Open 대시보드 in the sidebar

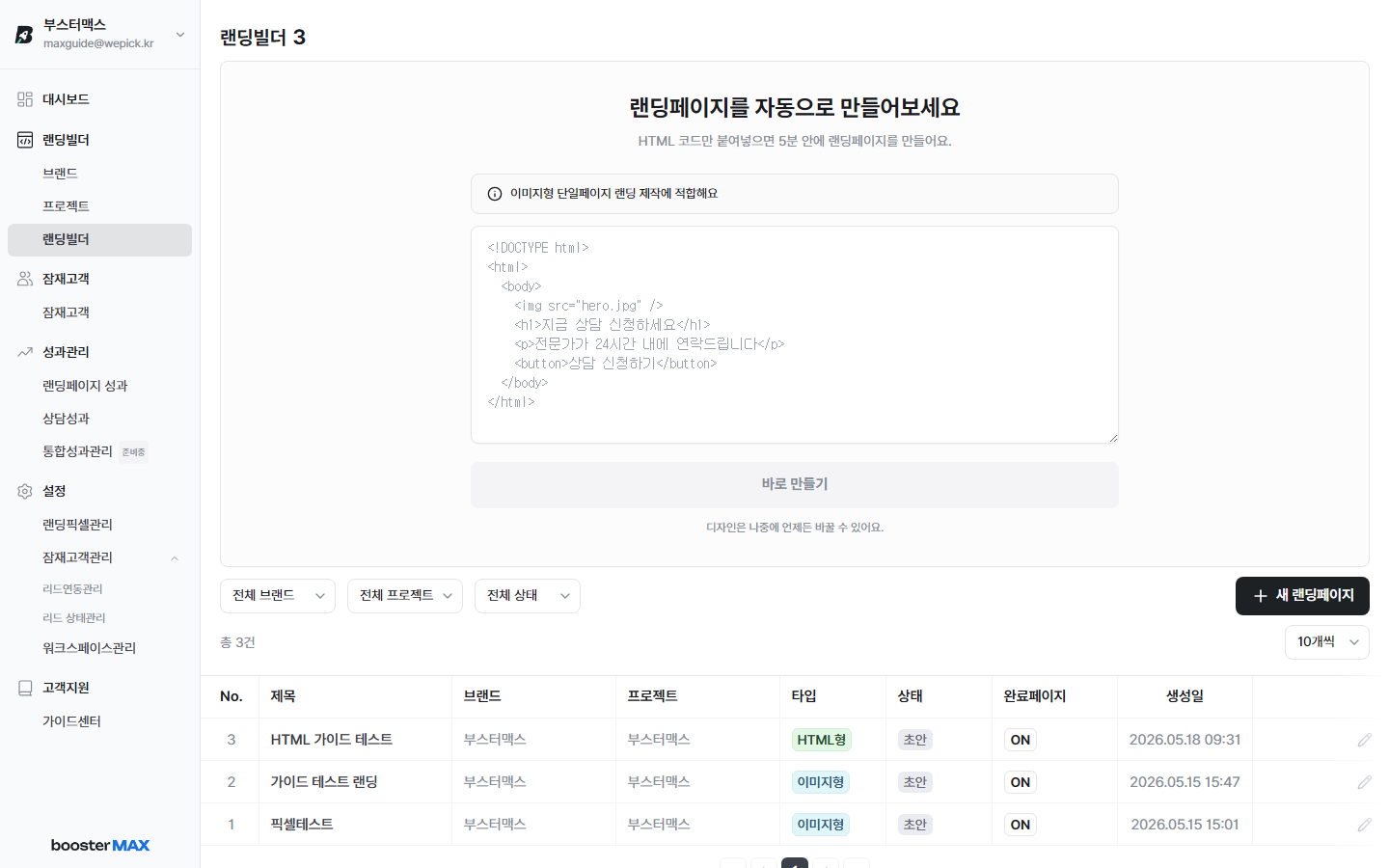pos(66,99)
